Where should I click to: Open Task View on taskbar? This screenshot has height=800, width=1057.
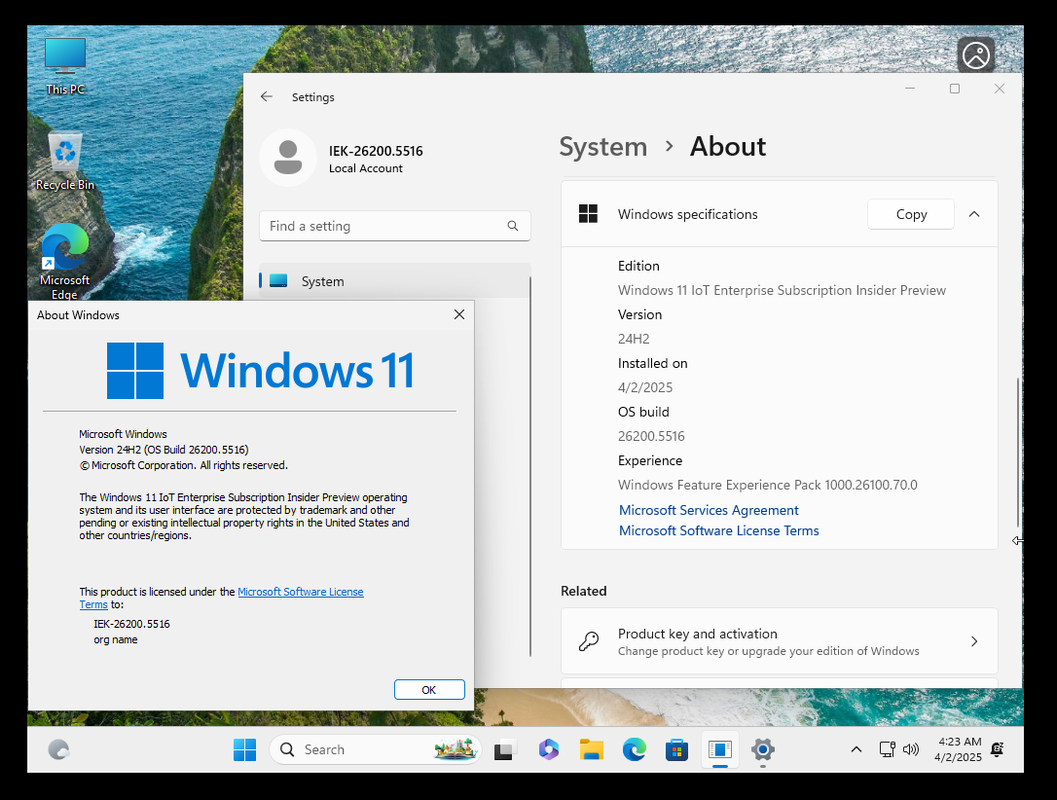[x=505, y=749]
